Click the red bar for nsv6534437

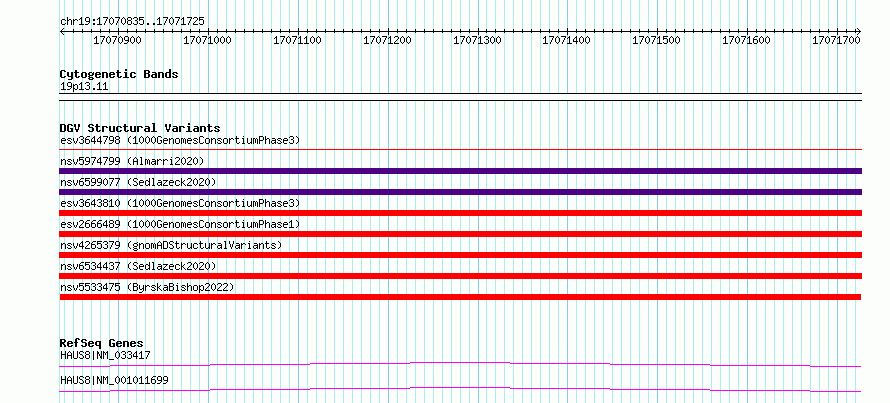tap(460, 276)
